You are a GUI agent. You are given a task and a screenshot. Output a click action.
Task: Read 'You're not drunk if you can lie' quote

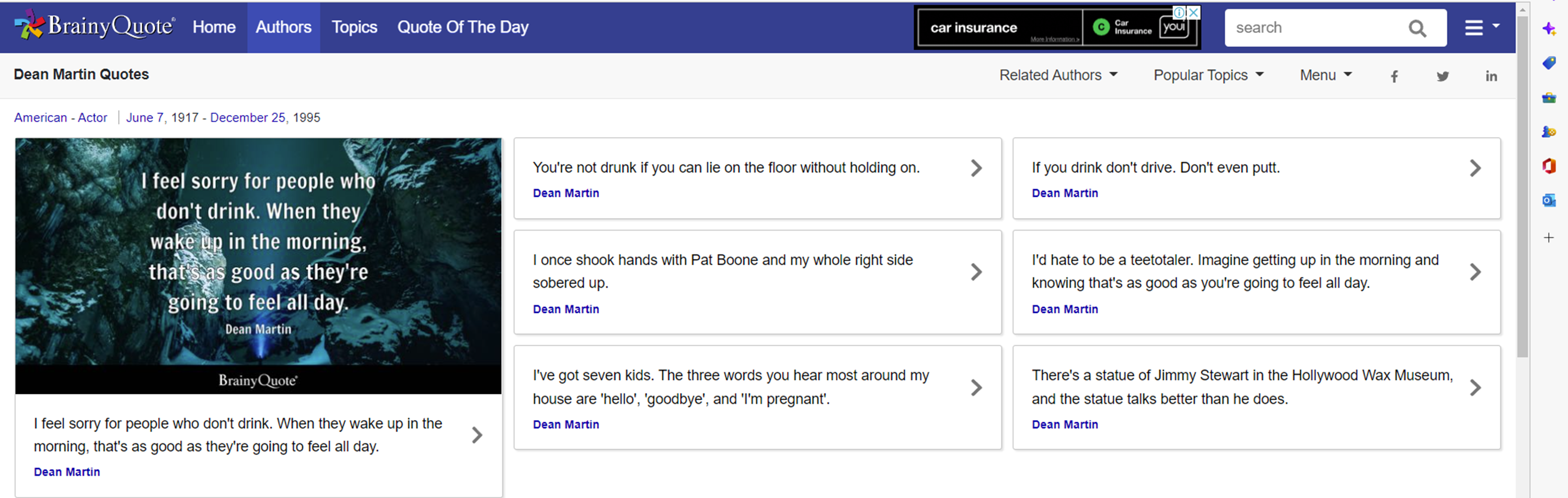click(x=726, y=167)
